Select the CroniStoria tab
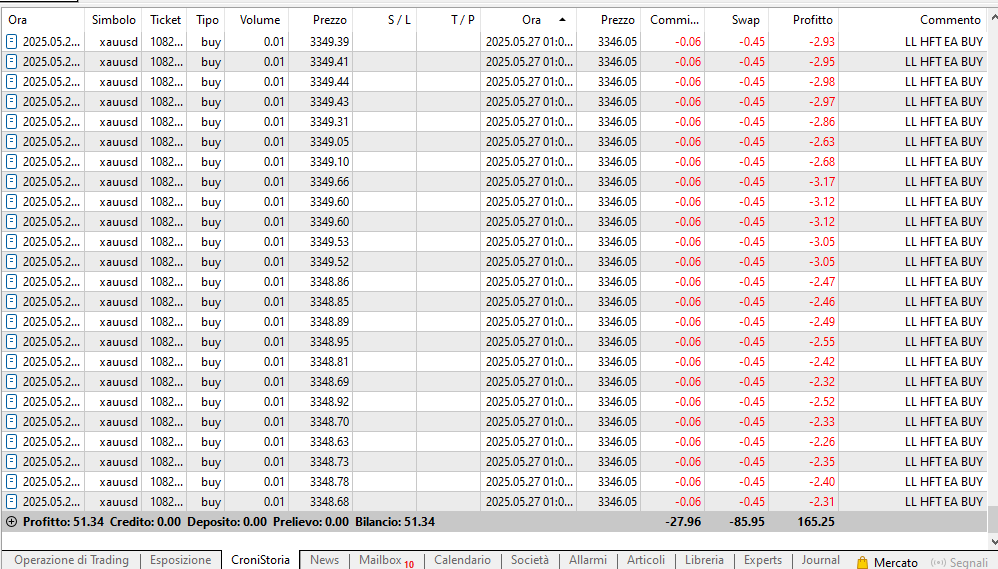Image resolution: width=998 pixels, height=569 pixels. (260, 560)
